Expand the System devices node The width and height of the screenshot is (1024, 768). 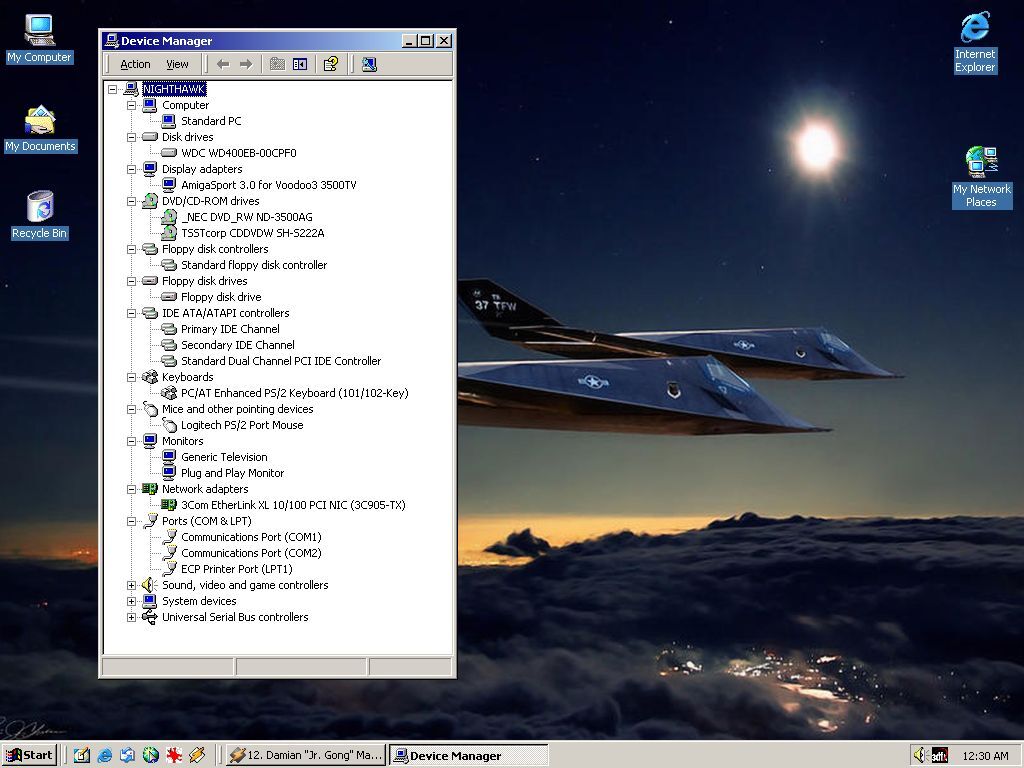[131, 601]
